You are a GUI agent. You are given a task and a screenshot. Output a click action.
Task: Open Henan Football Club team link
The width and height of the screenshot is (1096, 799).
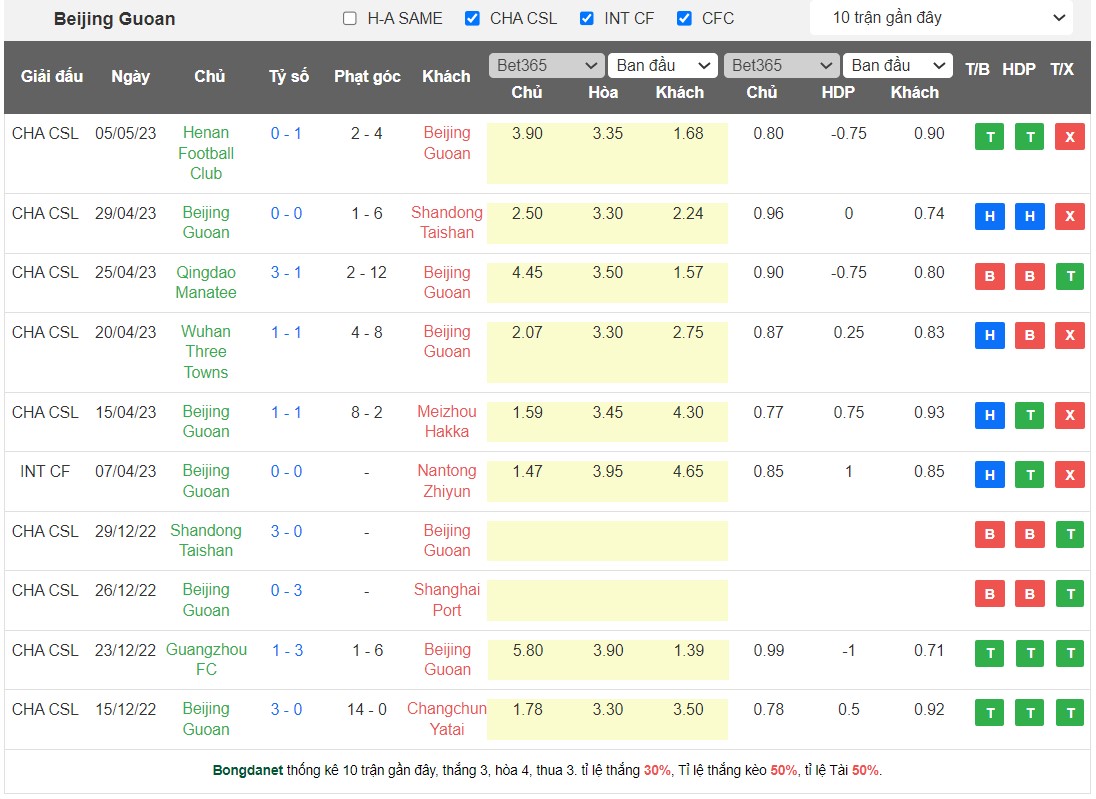(x=206, y=153)
